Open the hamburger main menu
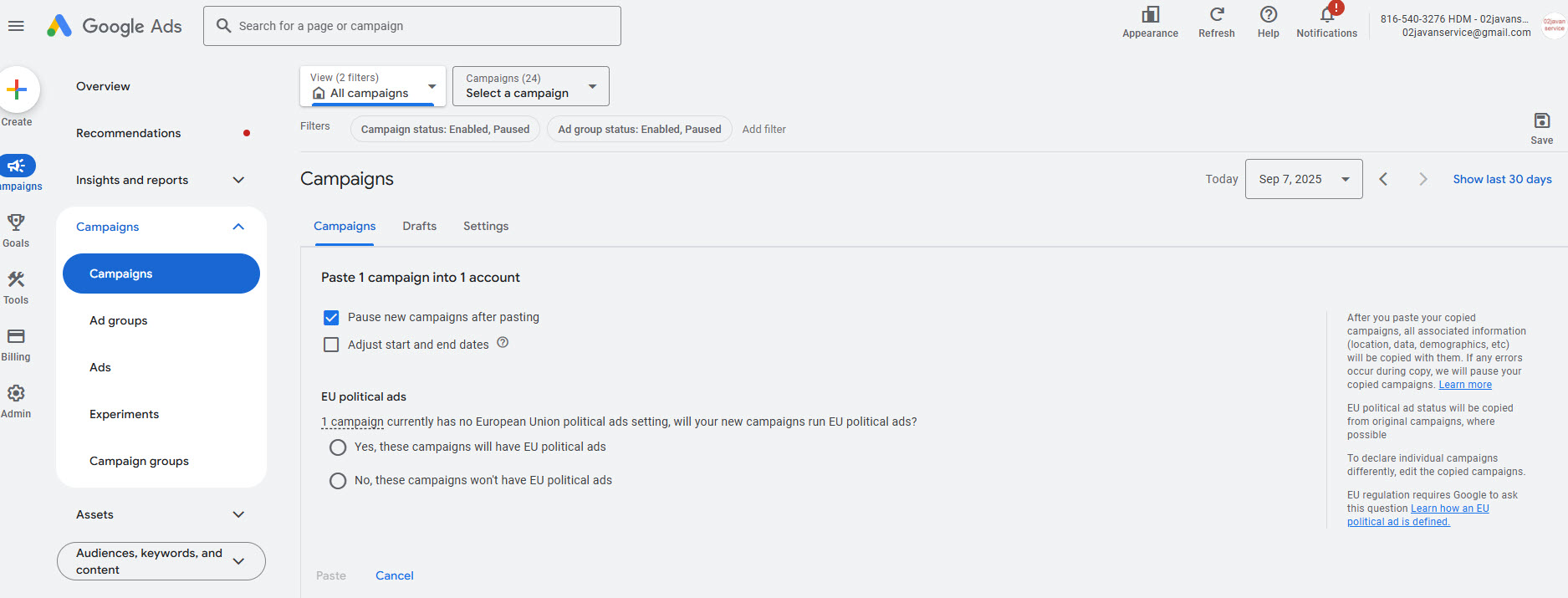 [x=16, y=26]
